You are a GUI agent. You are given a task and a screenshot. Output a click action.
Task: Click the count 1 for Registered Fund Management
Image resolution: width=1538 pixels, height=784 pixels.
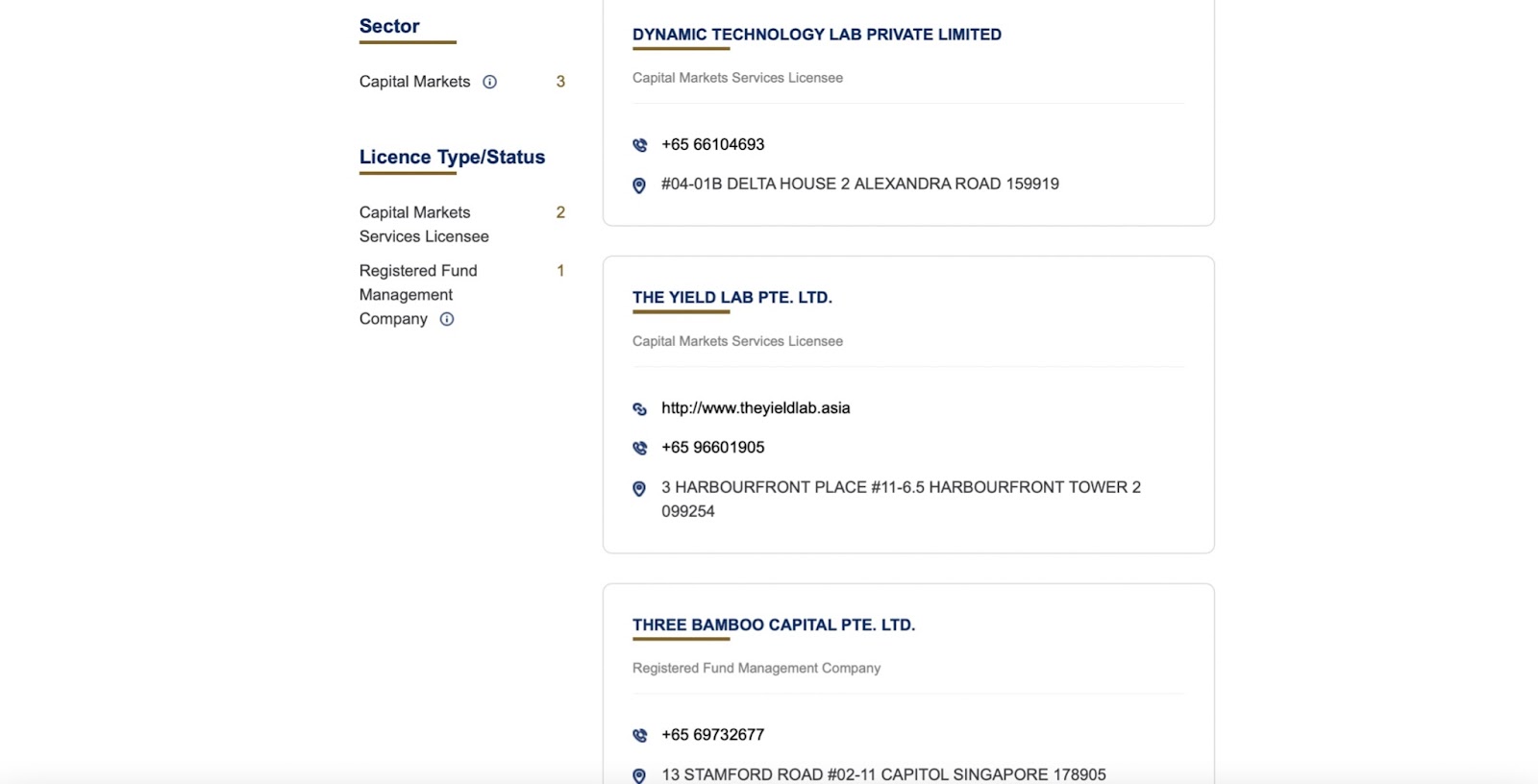[x=560, y=271]
